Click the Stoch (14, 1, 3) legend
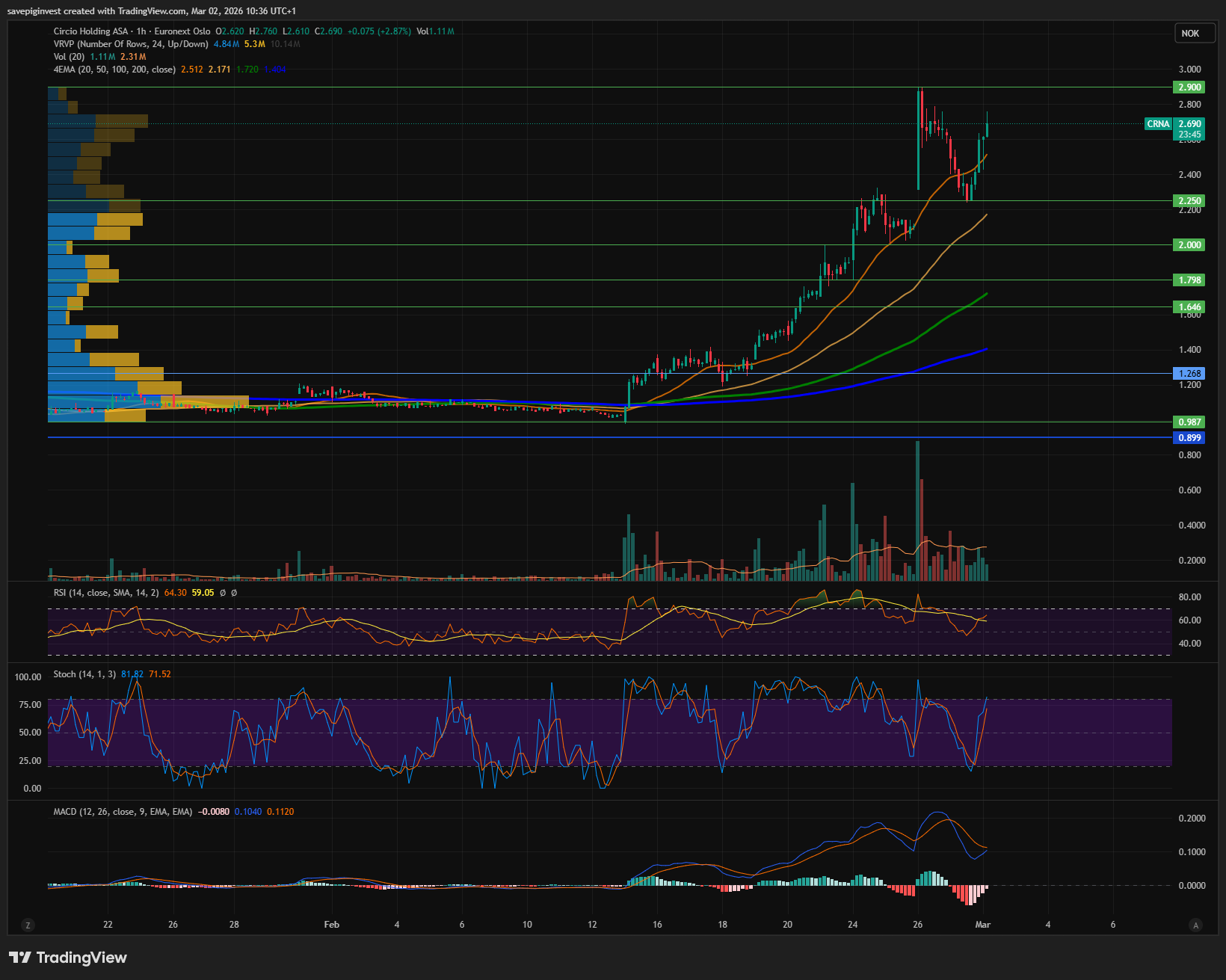This screenshot has width=1226, height=980. 84,674
